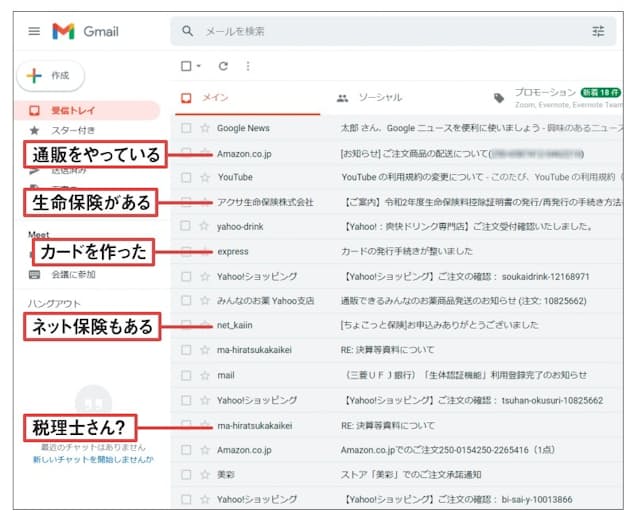Open the 受信トレイ folder
Viewport: 638px width, 525px height.
coord(87,110)
